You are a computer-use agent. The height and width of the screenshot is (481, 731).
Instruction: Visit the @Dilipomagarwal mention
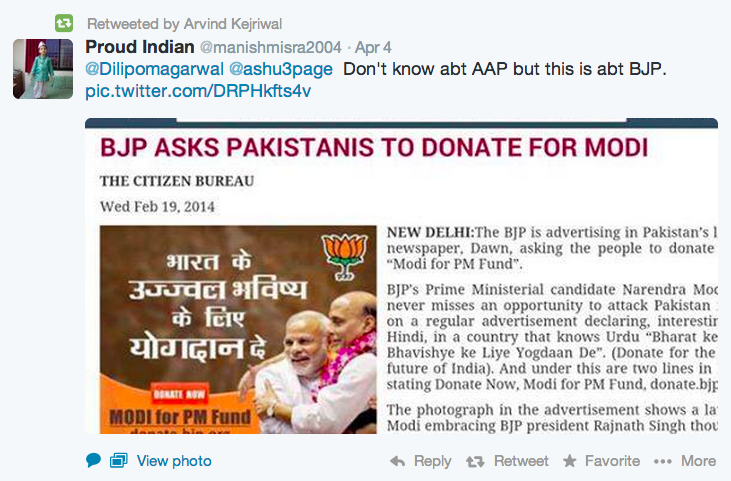point(155,69)
